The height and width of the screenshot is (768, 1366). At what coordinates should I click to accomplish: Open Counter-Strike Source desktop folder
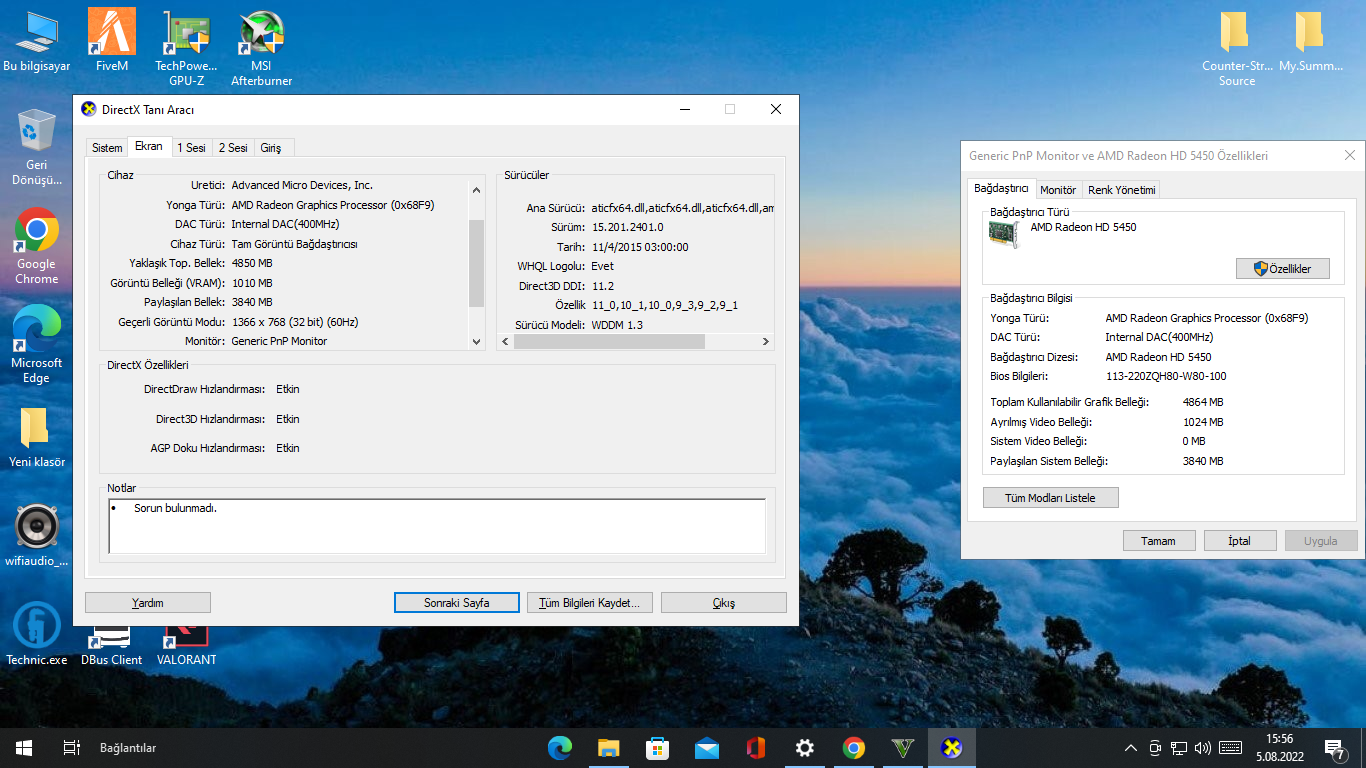[1236, 33]
